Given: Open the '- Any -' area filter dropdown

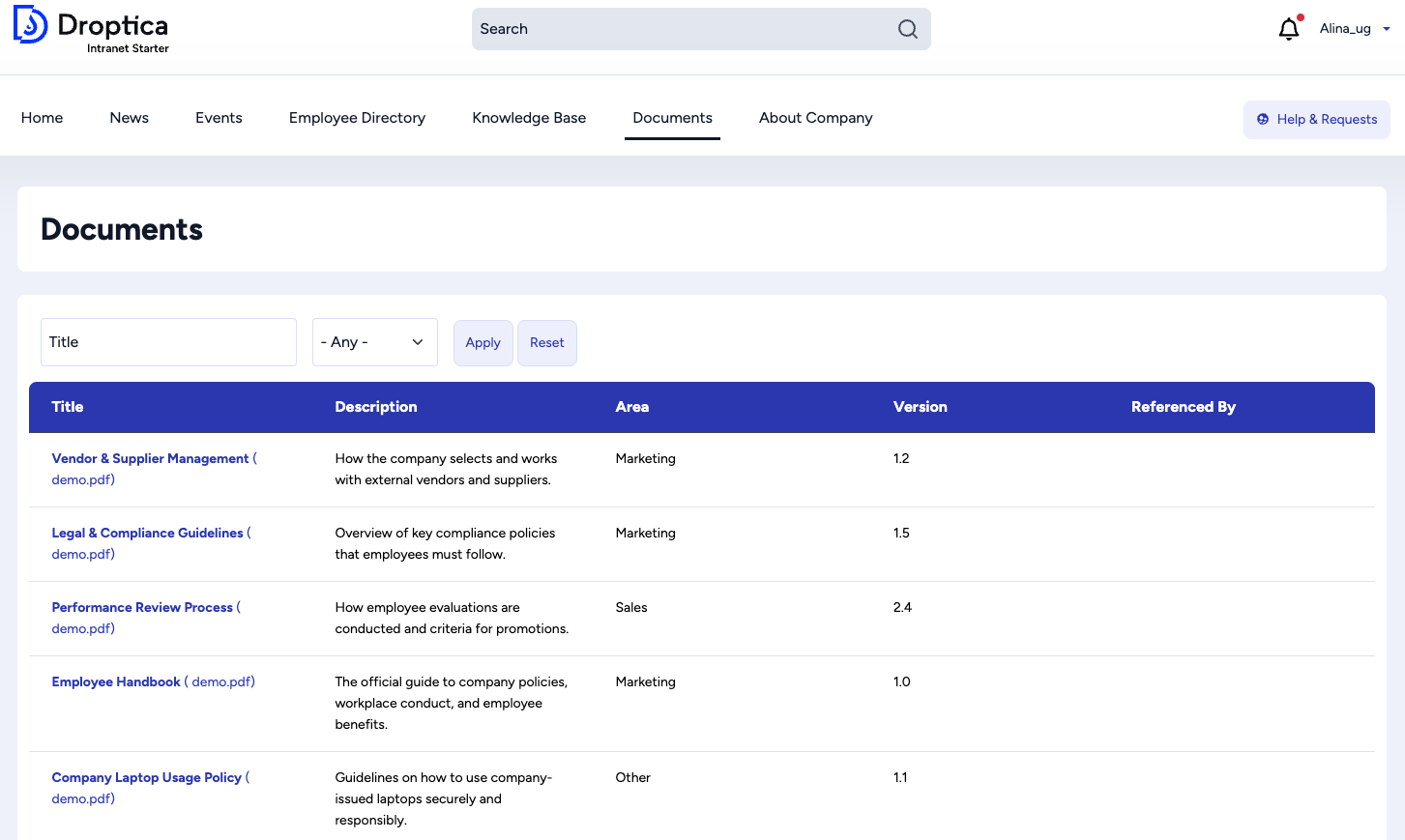Looking at the screenshot, I should 375,341.
